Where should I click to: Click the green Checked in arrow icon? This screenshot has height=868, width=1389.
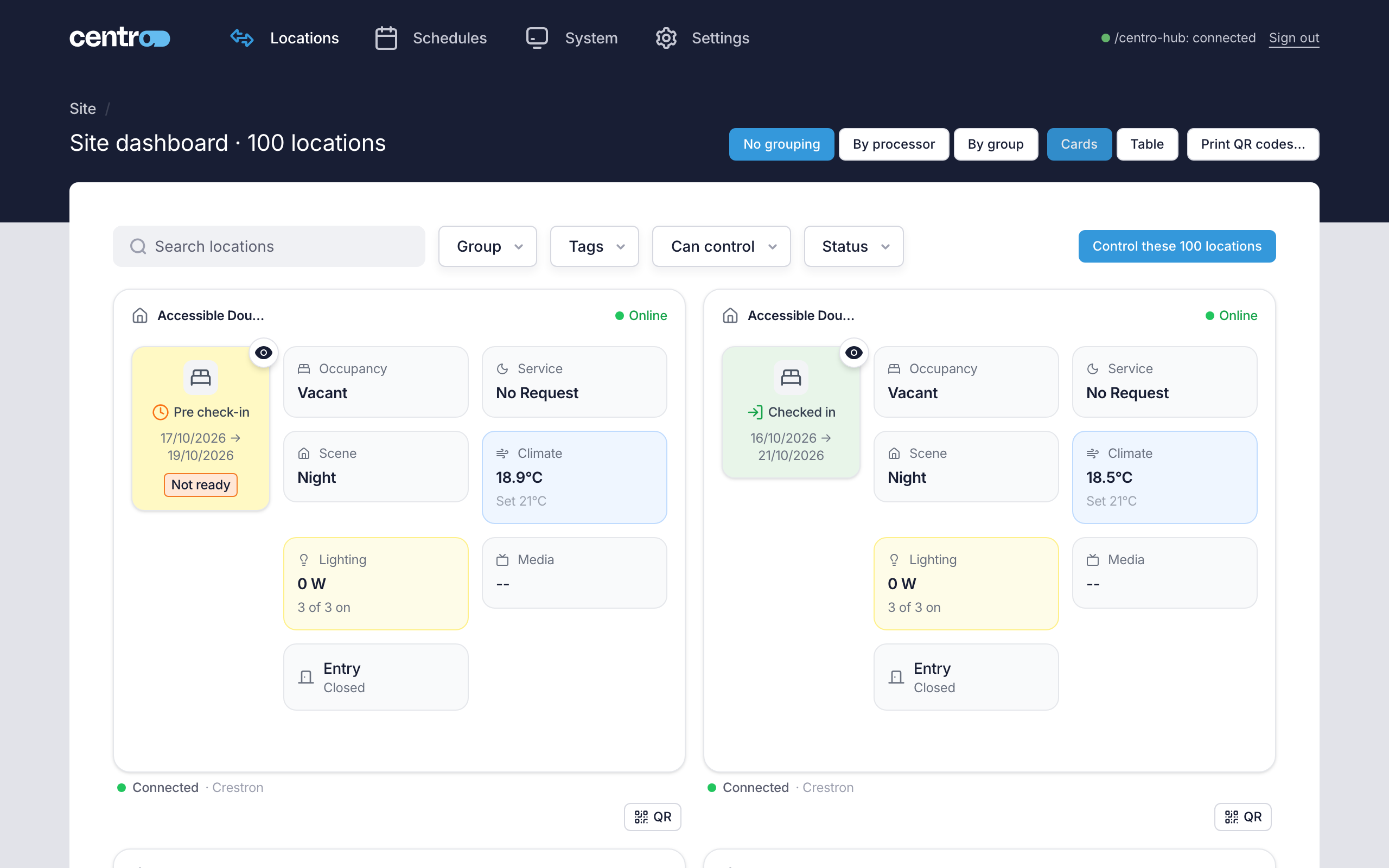click(x=755, y=412)
